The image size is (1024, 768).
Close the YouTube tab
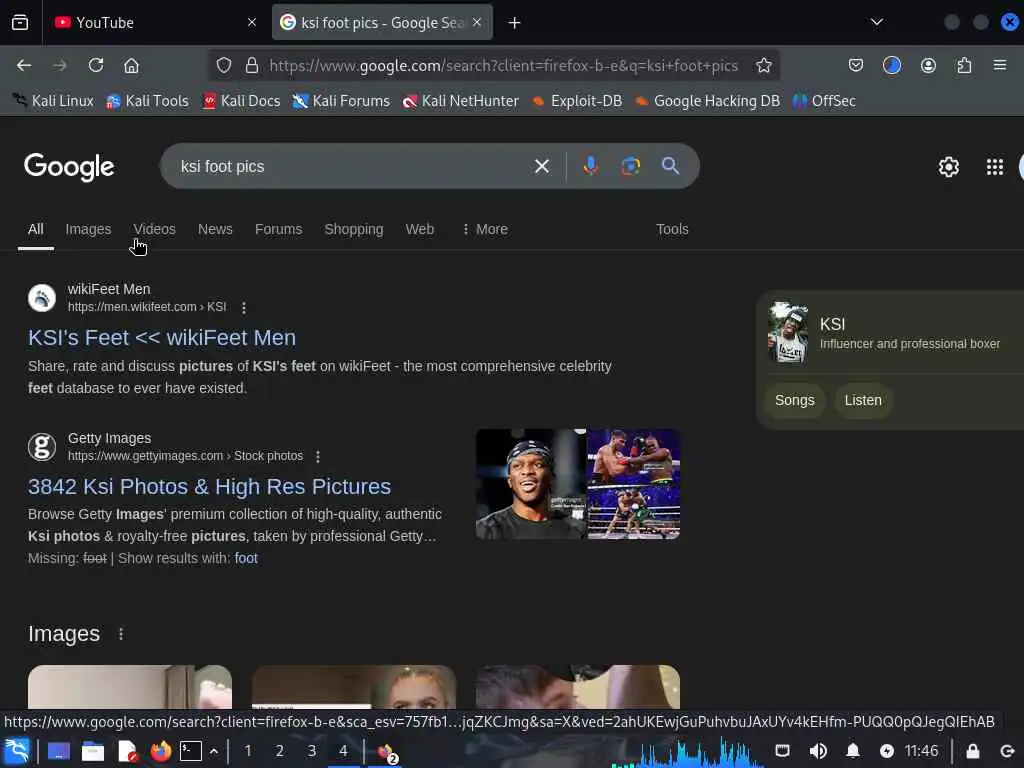[252, 23]
